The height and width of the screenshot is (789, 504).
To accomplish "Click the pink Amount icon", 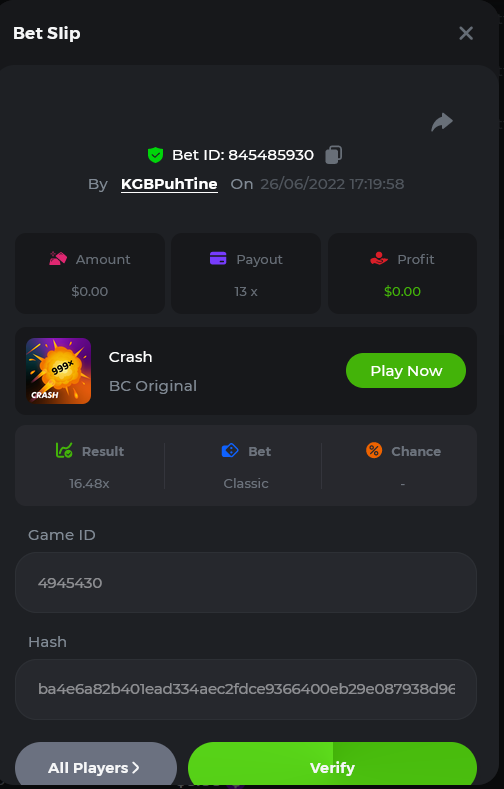I will pyautogui.click(x=58, y=259).
